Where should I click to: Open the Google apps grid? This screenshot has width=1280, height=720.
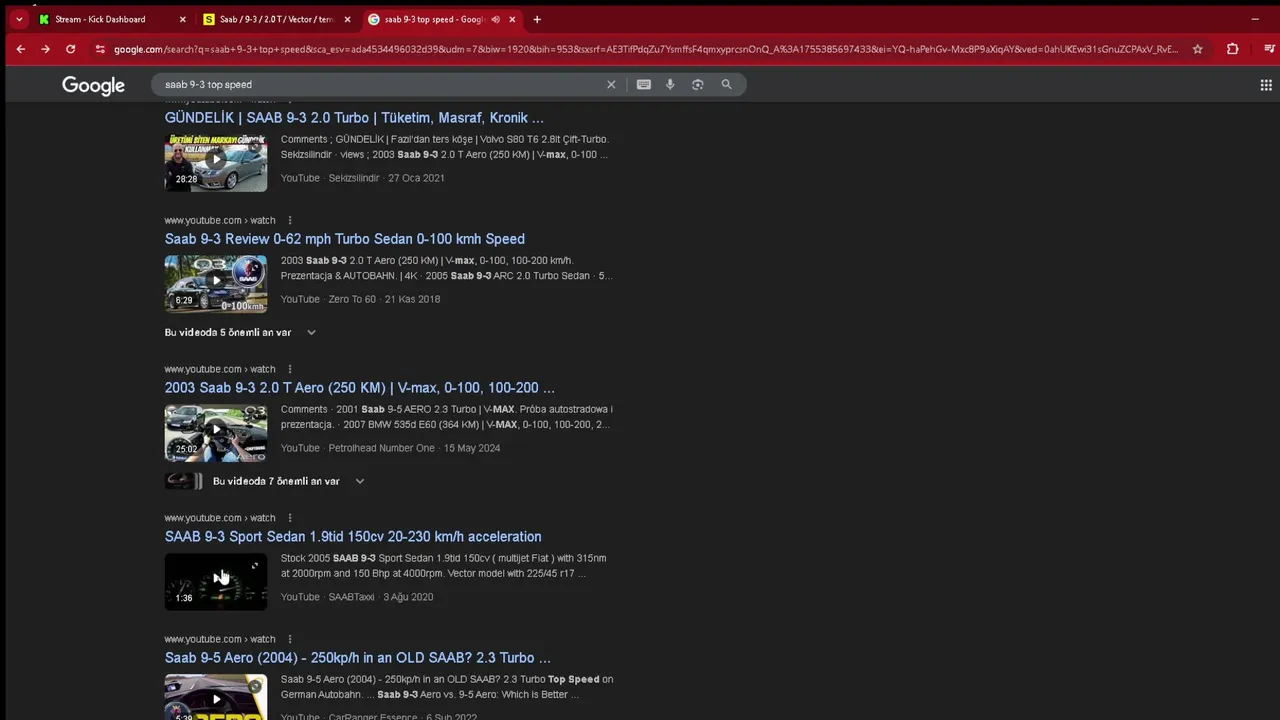(1266, 85)
